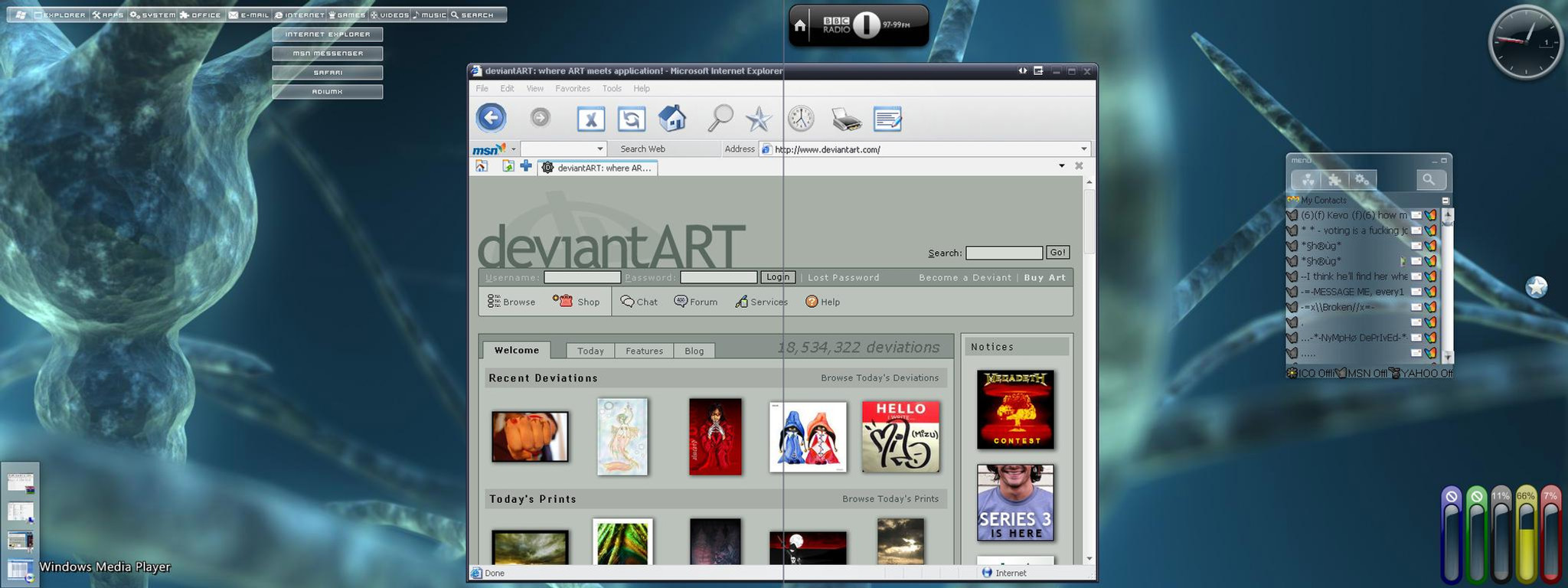
Task: Open History clock icon
Action: (x=801, y=119)
